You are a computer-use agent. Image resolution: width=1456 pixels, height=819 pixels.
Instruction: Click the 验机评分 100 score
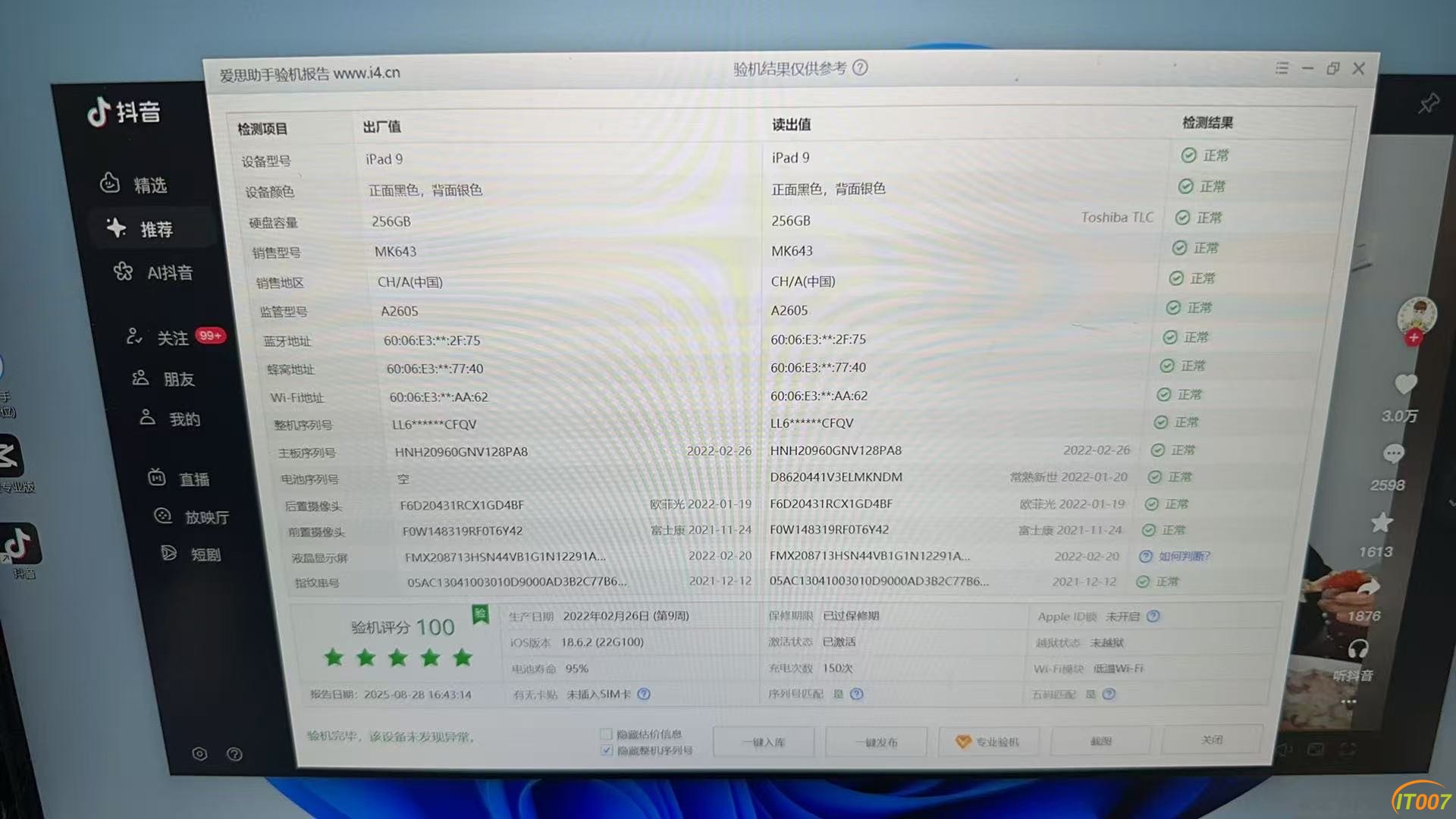[x=403, y=627]
